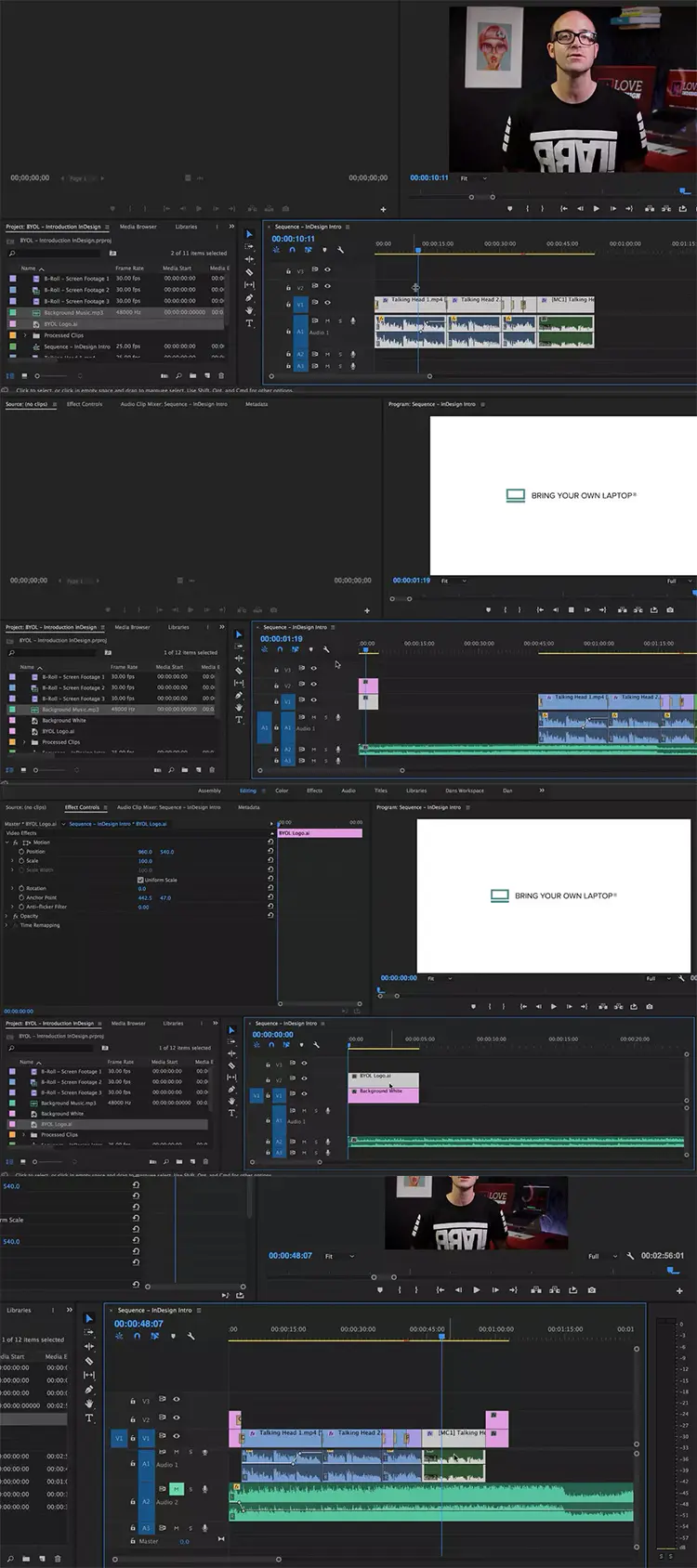Click Extract button in monitor showing 00:02:56:01
Screen dimensions: 697x1568
(x=555, y=1289)
